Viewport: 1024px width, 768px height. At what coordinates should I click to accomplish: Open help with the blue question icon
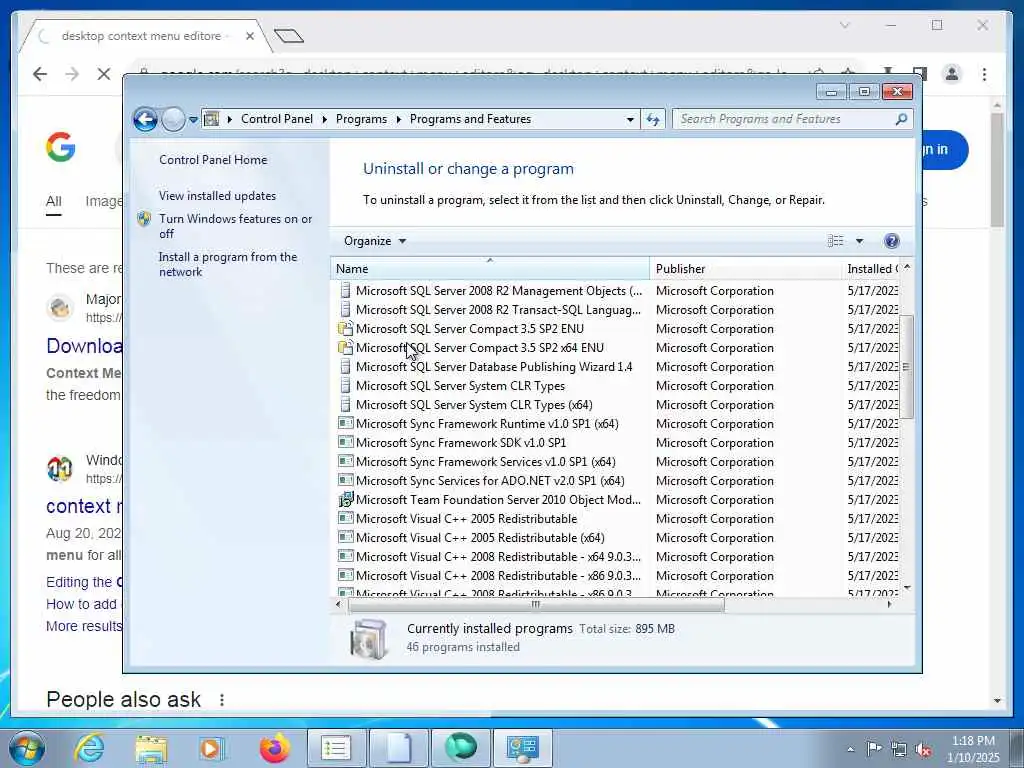891,241
